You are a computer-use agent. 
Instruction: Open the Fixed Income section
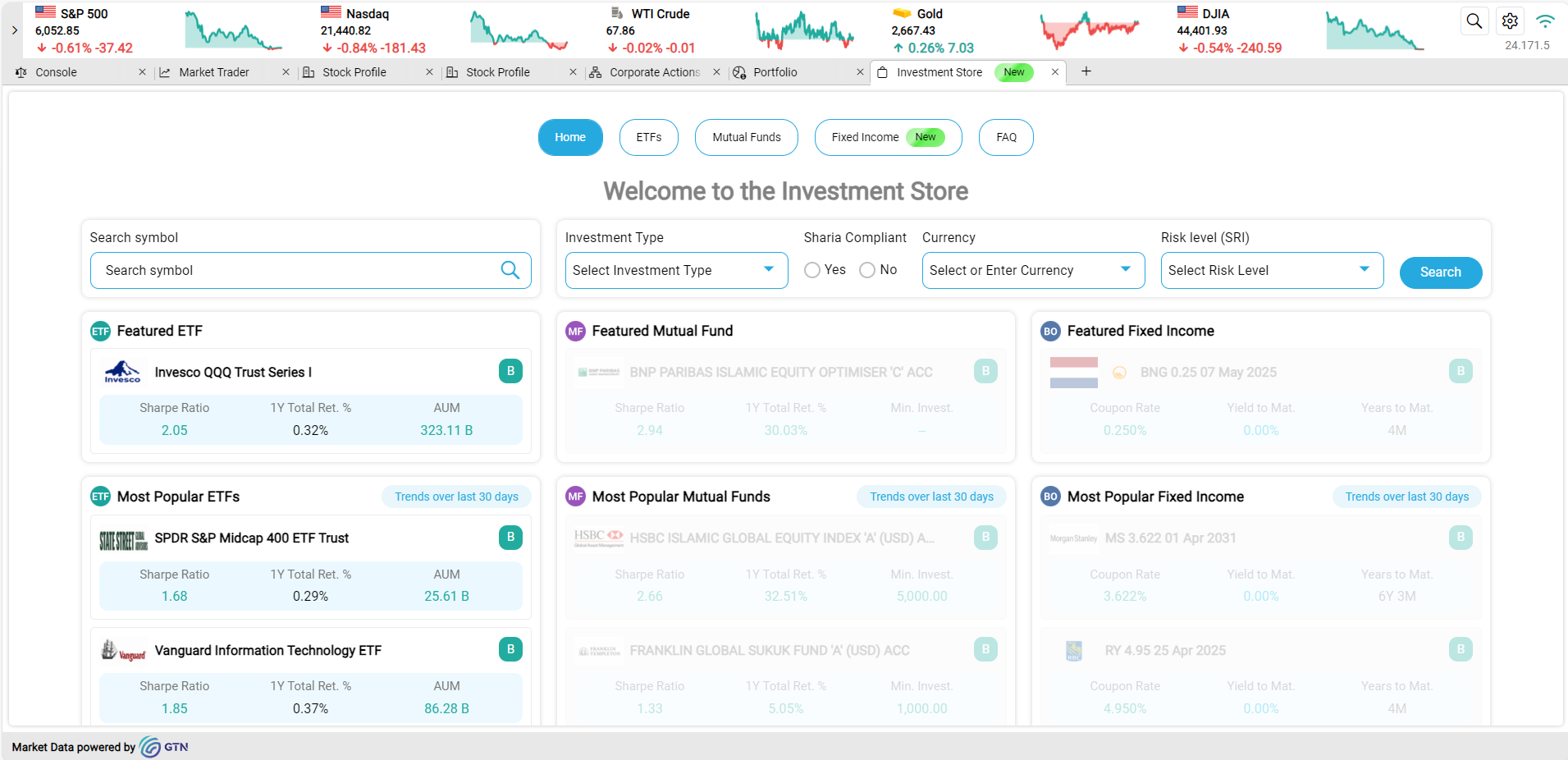point(888,137)
